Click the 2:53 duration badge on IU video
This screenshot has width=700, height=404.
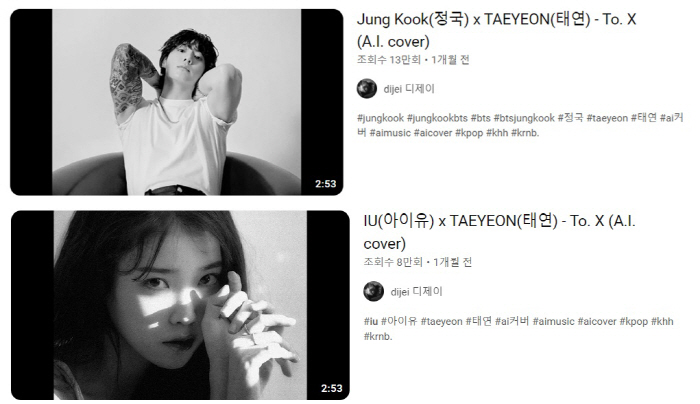332,388
